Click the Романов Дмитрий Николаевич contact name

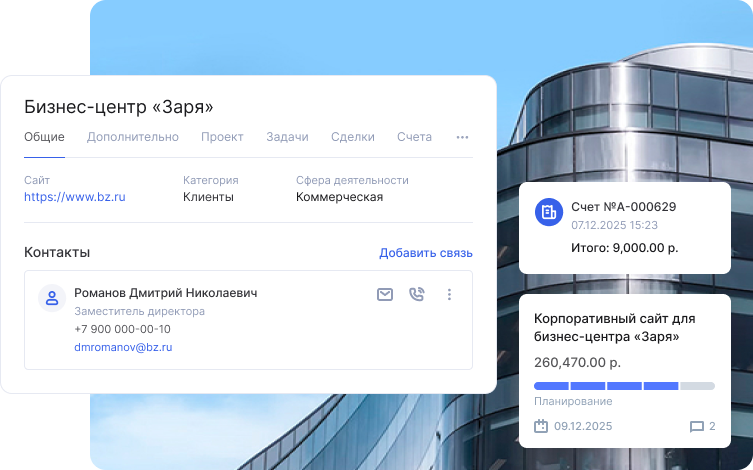pyautogui.click(x=166, y=293)
